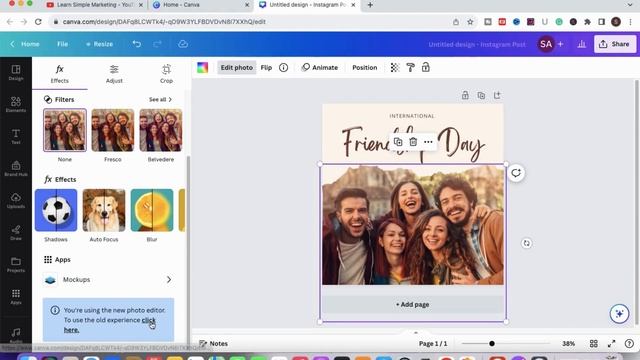This screenshot has height=360, width=640.
Task: Open the grid view icon
Action: pyautogui.click(x=593, y=344)
